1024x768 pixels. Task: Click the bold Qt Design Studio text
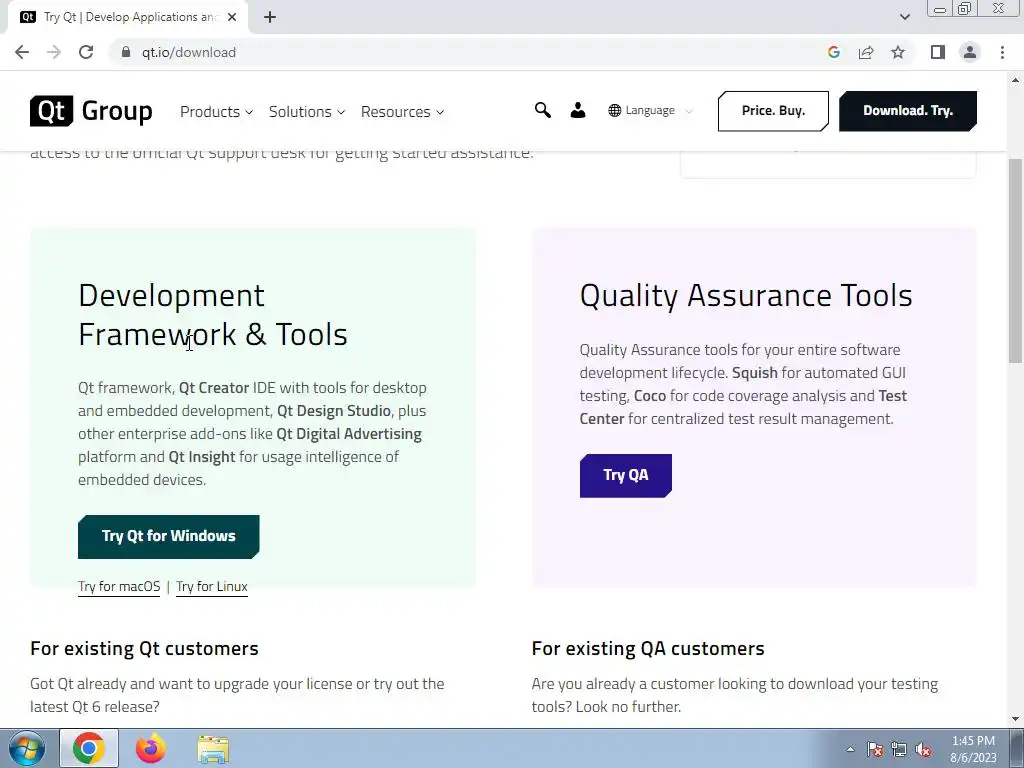tap(334, 411)
